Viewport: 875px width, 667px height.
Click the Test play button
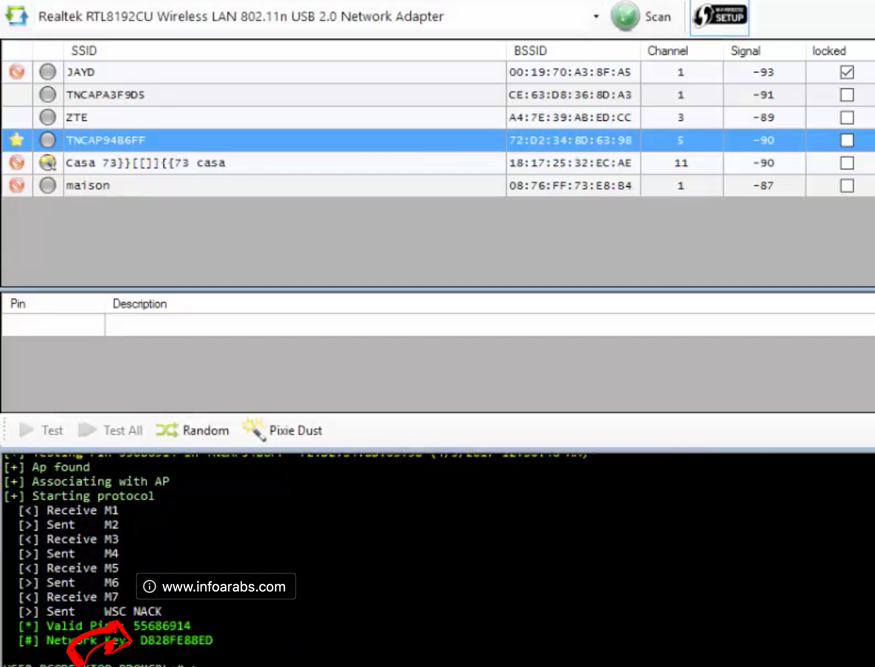41,430
